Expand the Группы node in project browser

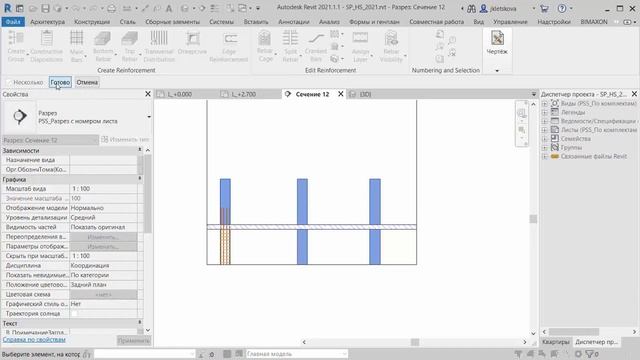pyautogui.click(x=544, y=148)
